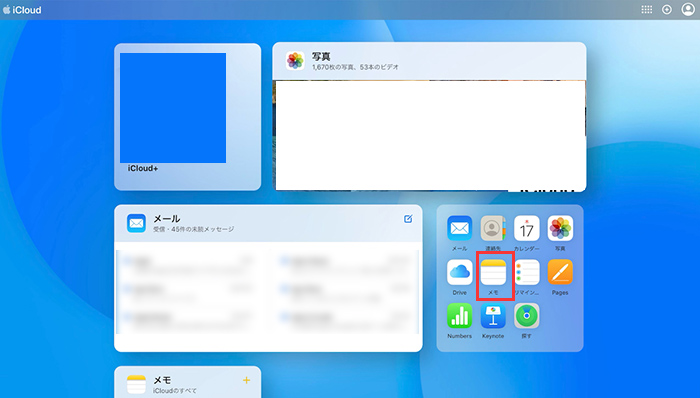Open the Notes (メモ) app icon in grid
Screen dimensions: 700x398
coord(493,272)
